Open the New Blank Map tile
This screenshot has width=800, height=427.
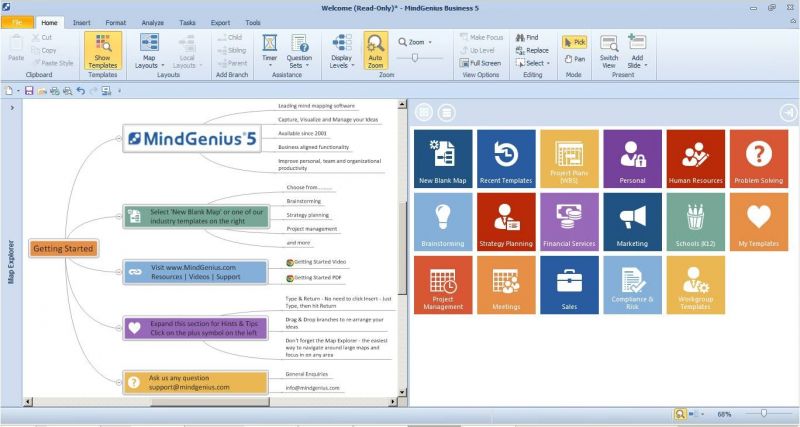pos(443,159)
